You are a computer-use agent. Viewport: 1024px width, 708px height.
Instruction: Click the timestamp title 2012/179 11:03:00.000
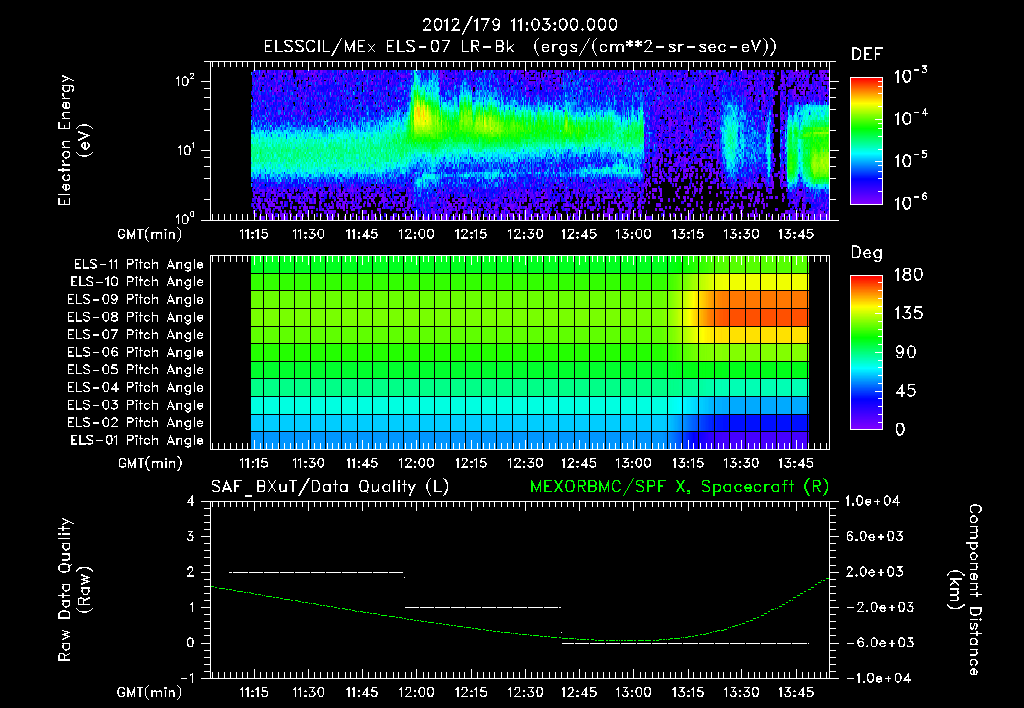[x=520, y=25]
